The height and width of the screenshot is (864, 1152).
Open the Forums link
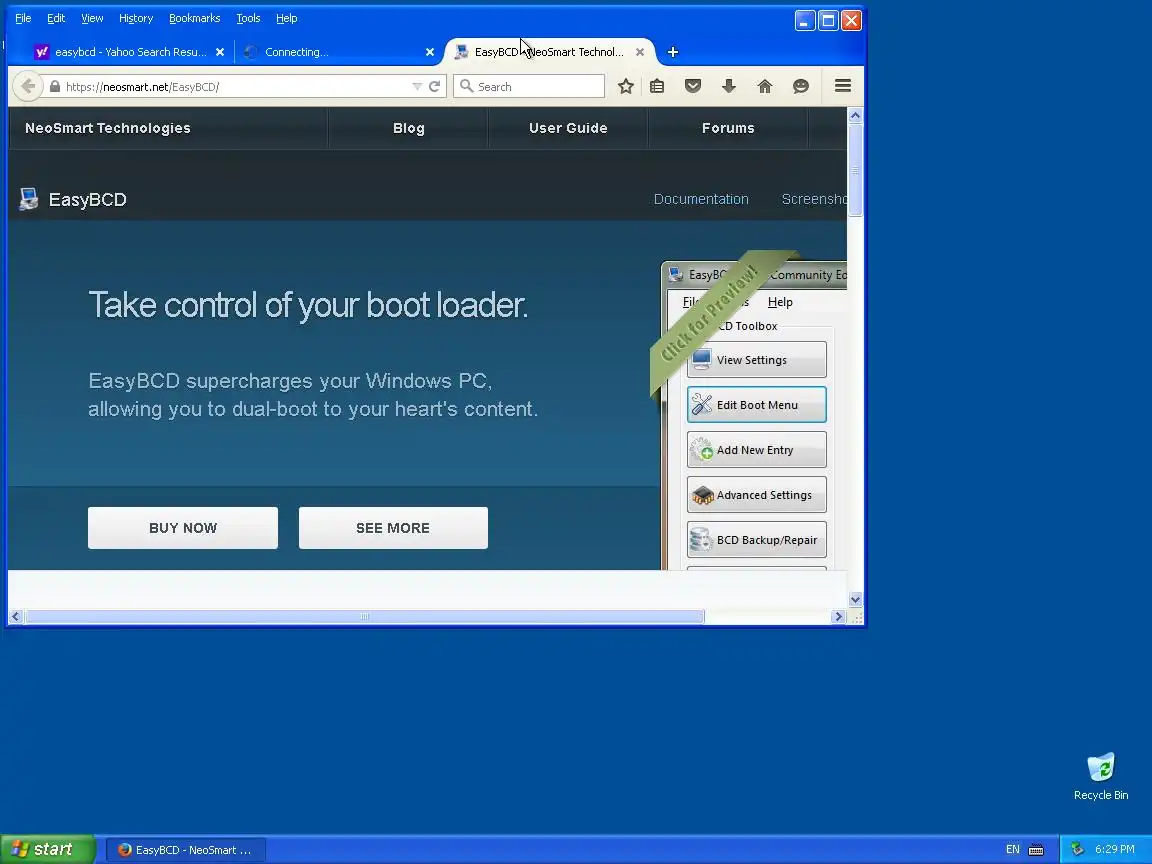click(728, 128)
